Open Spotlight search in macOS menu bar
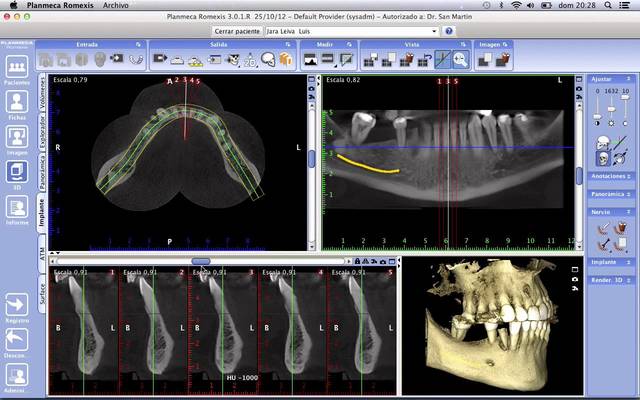640x400 pixels. [608, 5]
